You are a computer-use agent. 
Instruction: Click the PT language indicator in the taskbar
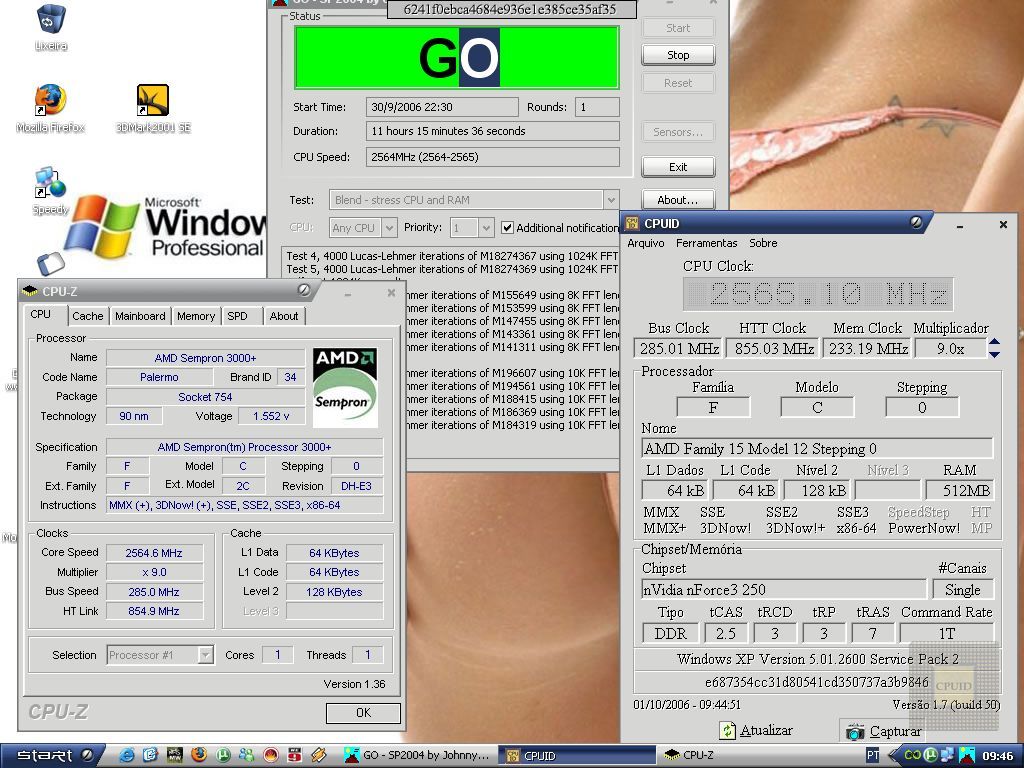coord(872,756)
